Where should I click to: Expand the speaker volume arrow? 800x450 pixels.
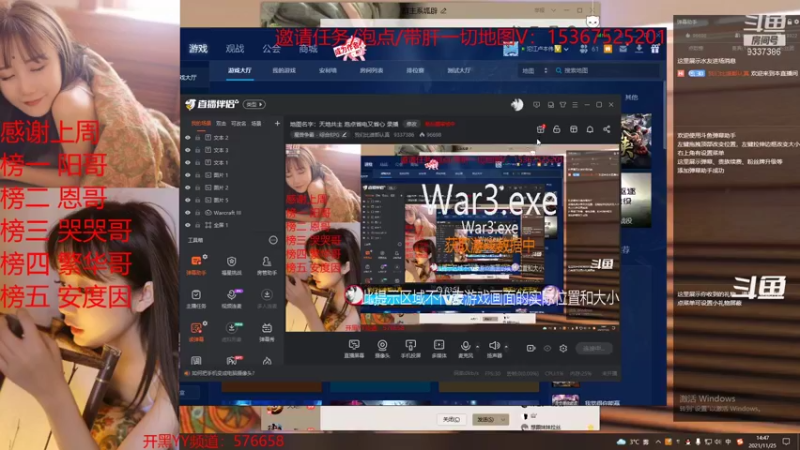point(506,347)
